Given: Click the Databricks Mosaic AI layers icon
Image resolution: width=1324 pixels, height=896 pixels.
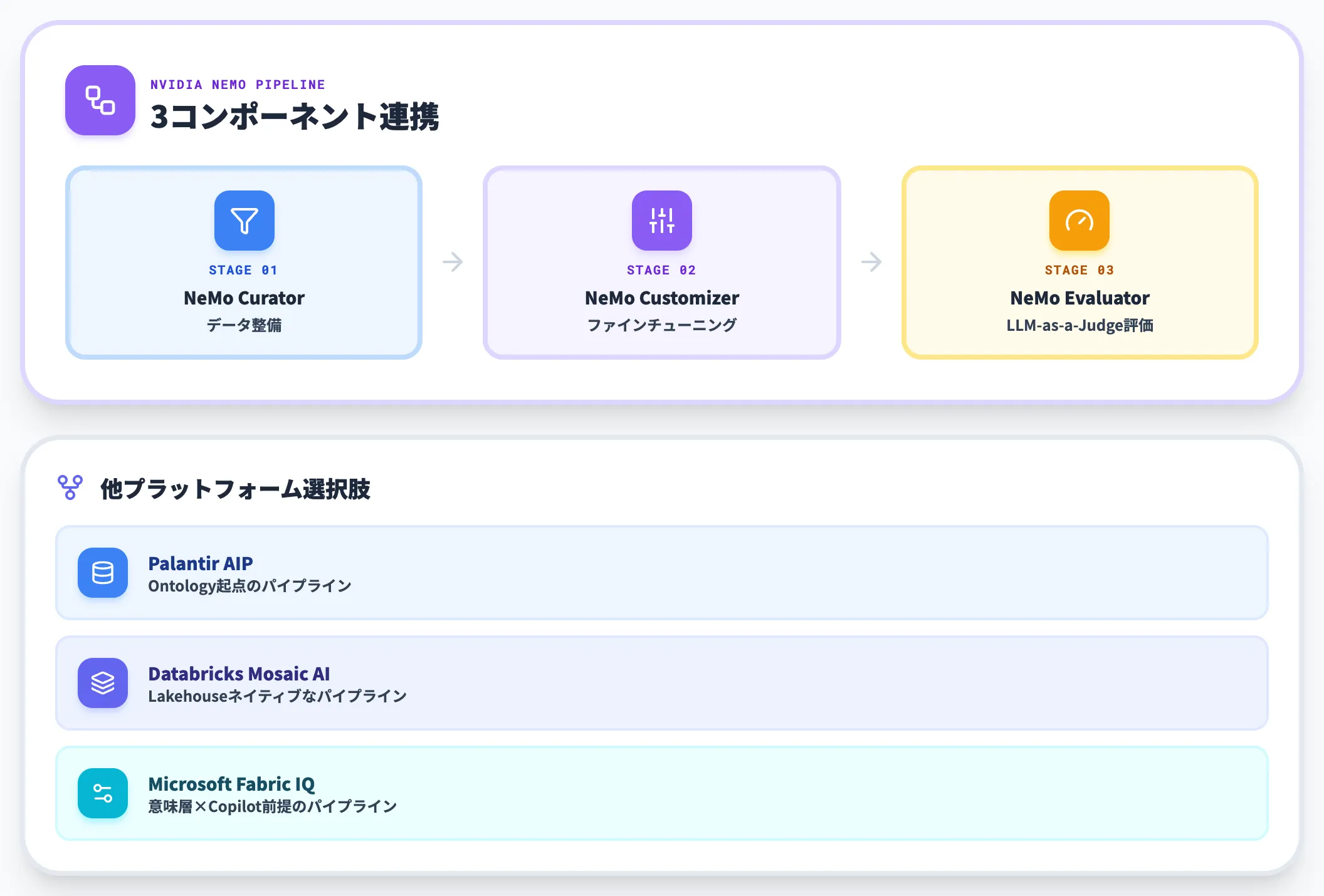Looking at the screenshot, I should click(103, 683).
